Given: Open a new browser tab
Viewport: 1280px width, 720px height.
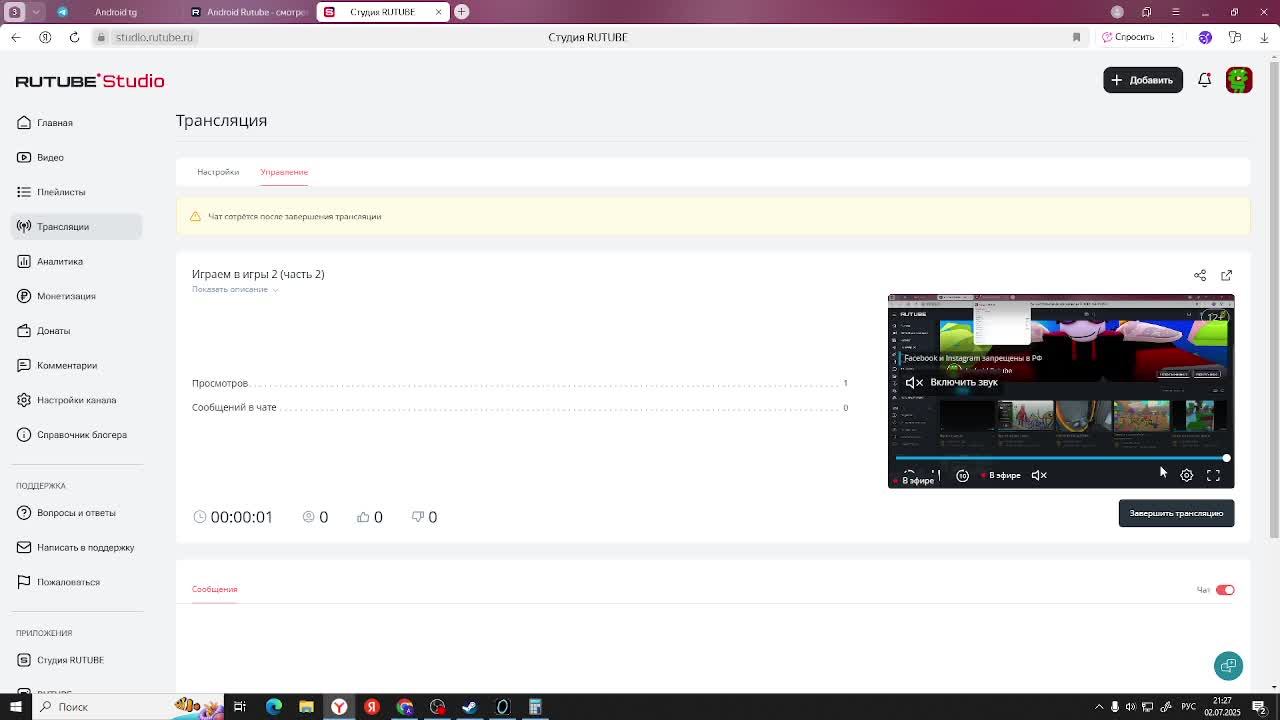Looking at the screenshot, I should tap(462, 12).
